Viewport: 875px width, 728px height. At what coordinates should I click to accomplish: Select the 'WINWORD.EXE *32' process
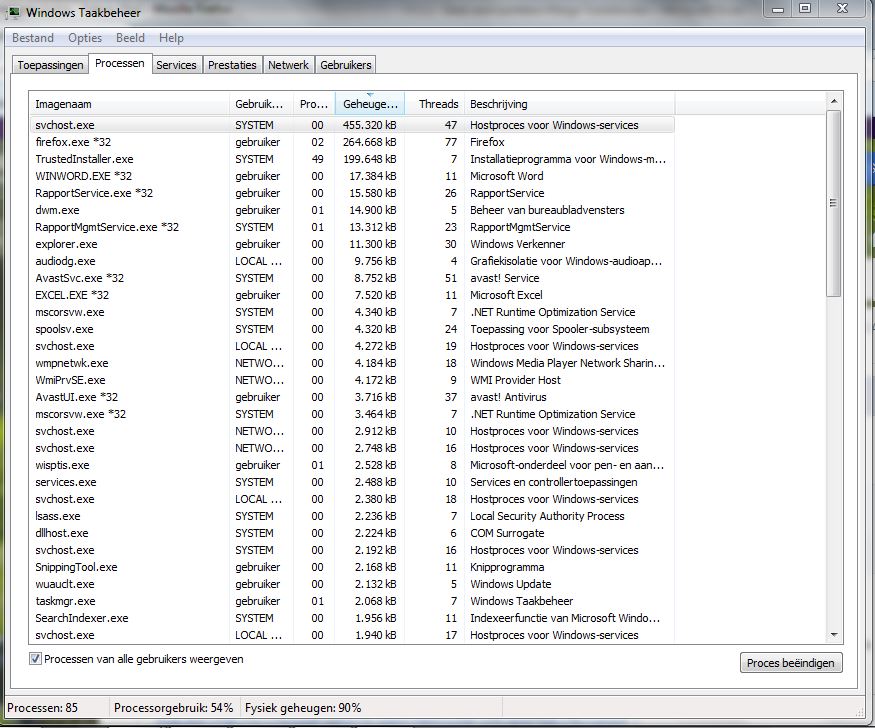click(352, 176)
